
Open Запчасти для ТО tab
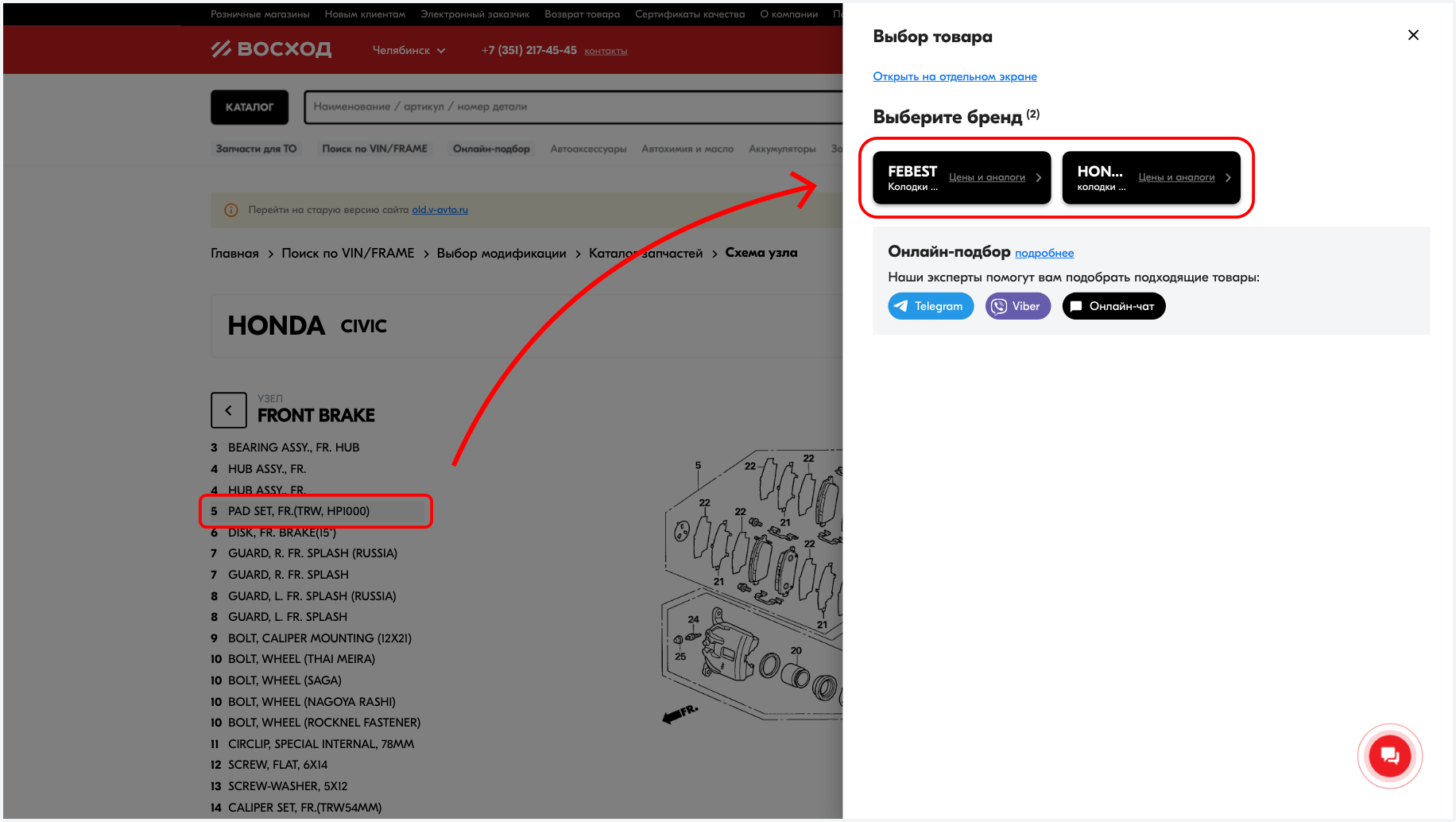click(x=256, y=149)
